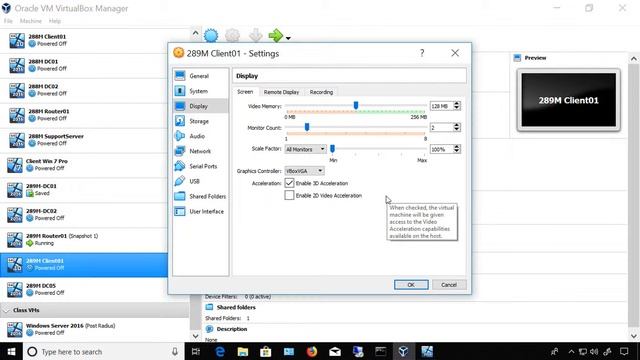This screenshot has width=640, height=360.
Task: Switch to the Remote Display tab
Action: tap(281, 92)
